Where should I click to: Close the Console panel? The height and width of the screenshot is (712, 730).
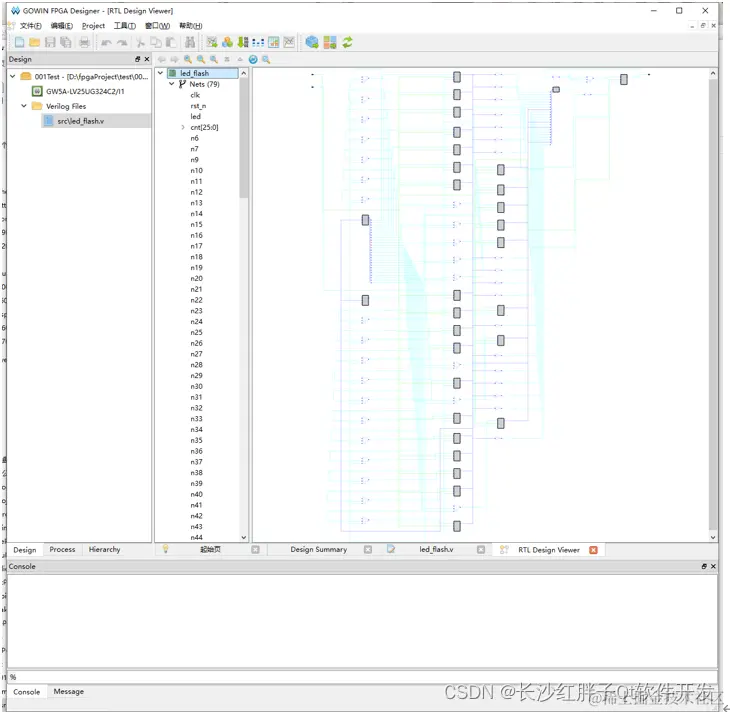[713, 566]
